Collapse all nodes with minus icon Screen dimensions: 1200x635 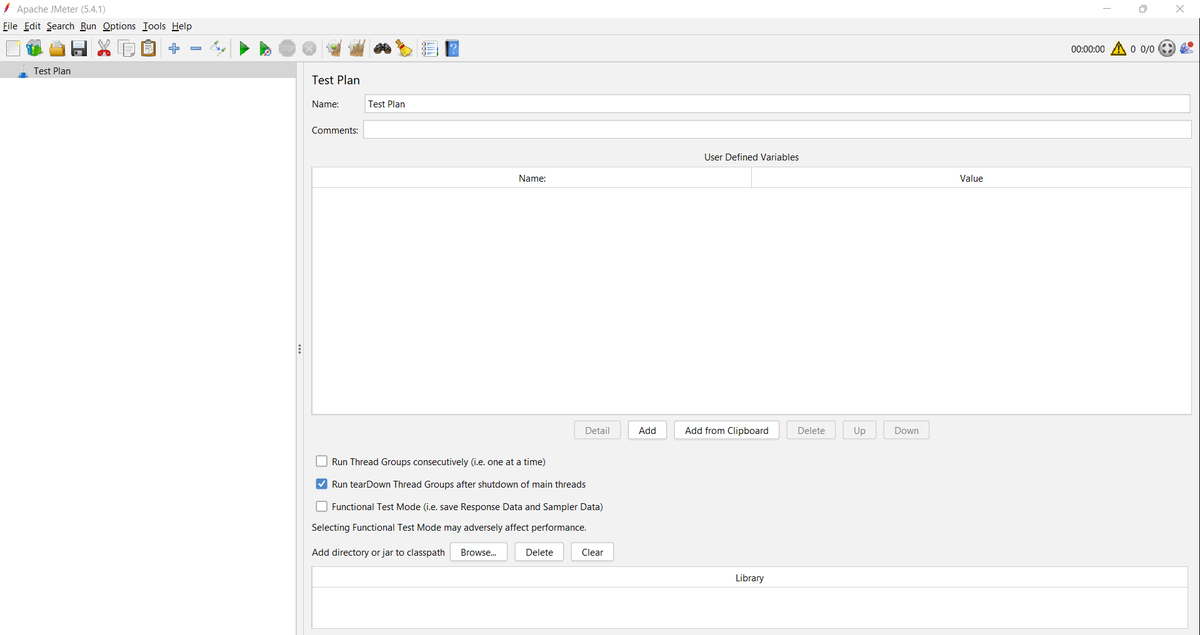pyautogui.click(x=196, y=48)
